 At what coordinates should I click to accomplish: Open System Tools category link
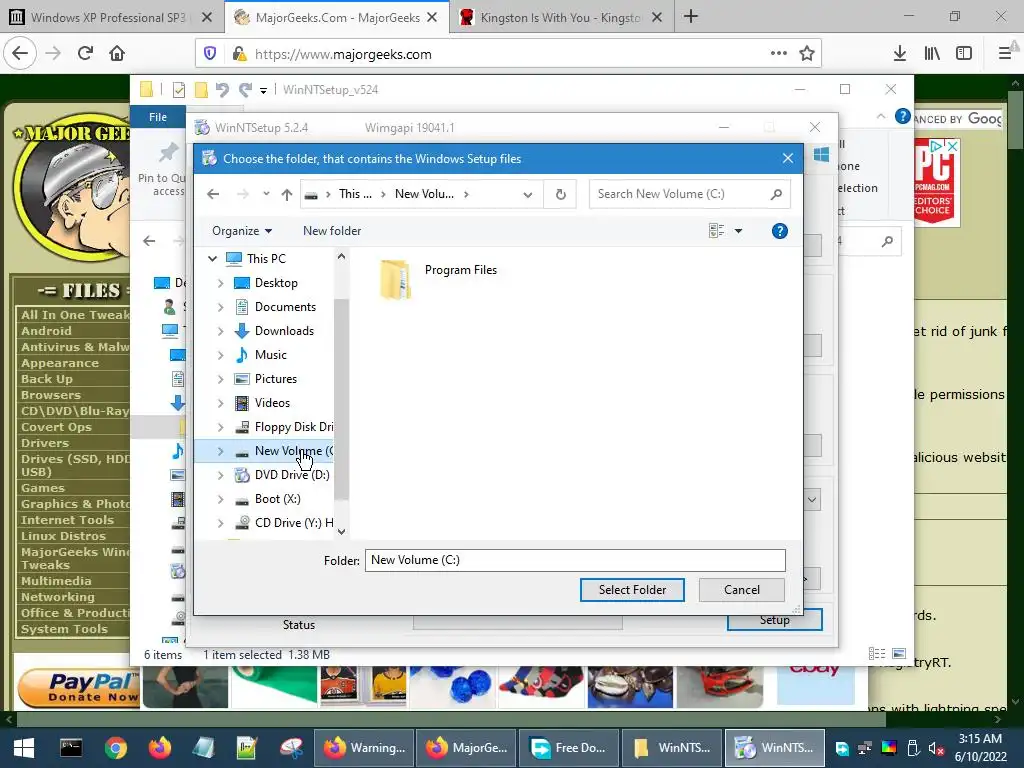tap(64, 629)
